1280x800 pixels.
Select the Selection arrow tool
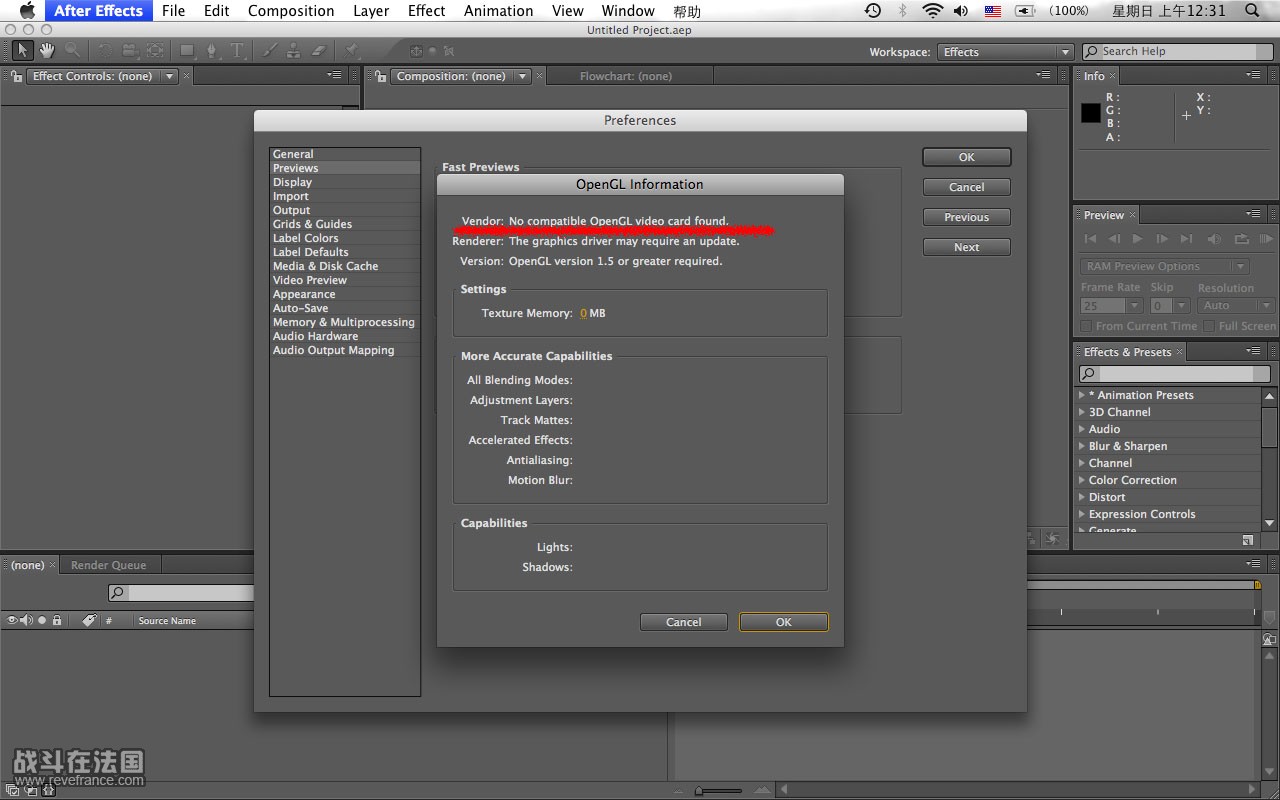tap(22, 50)
